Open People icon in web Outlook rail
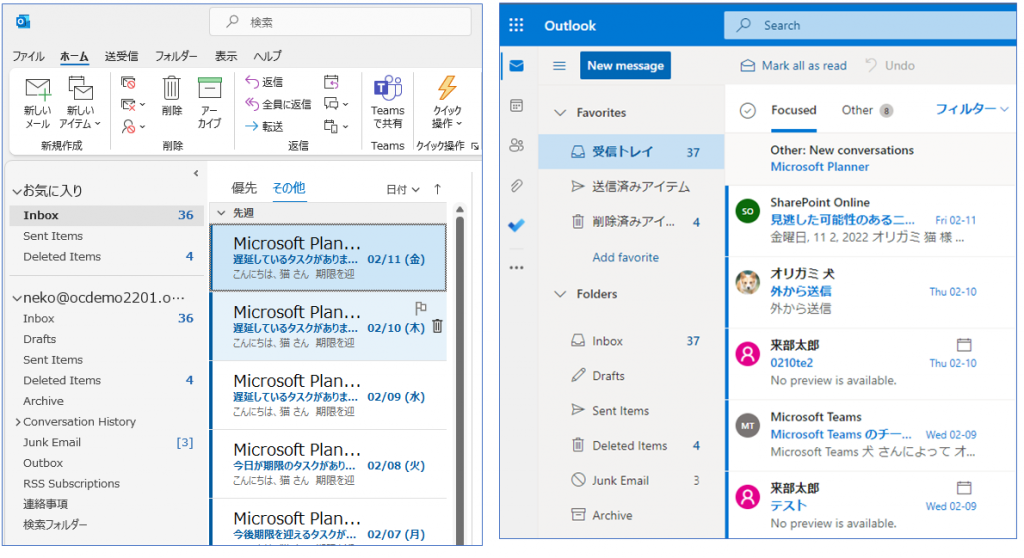1024x558 pixels. tap(517, 145)
